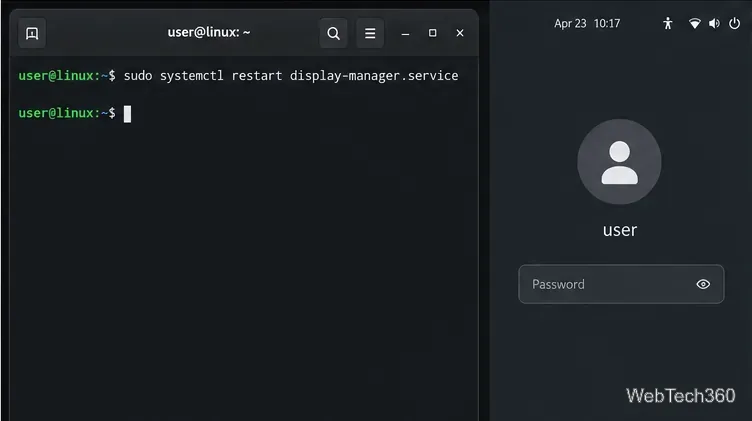
Task: Click the Wi-Fi network status icon
Action: [x=694, y=23]
